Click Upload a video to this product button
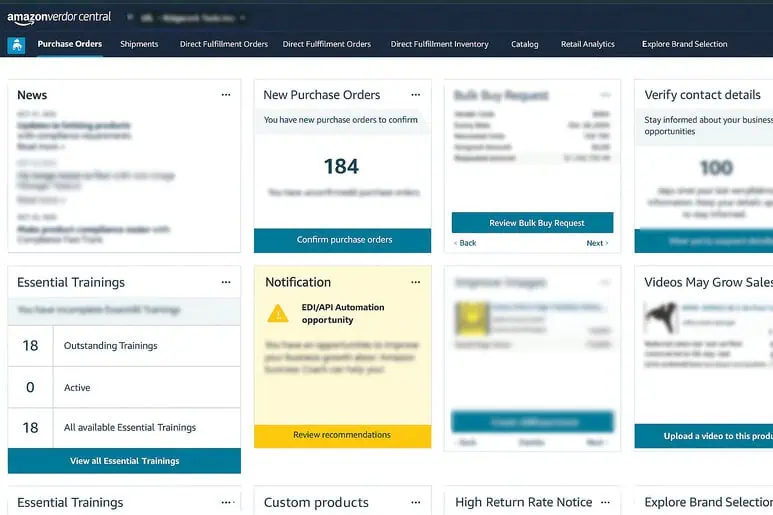Screen dimensions: 773x515 (703, 436)
